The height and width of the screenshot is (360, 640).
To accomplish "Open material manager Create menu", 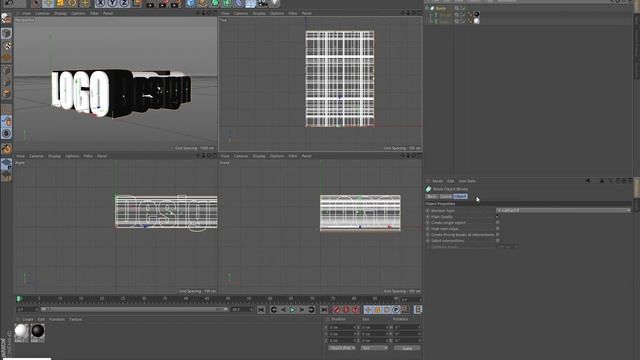I will coord(28,319).
